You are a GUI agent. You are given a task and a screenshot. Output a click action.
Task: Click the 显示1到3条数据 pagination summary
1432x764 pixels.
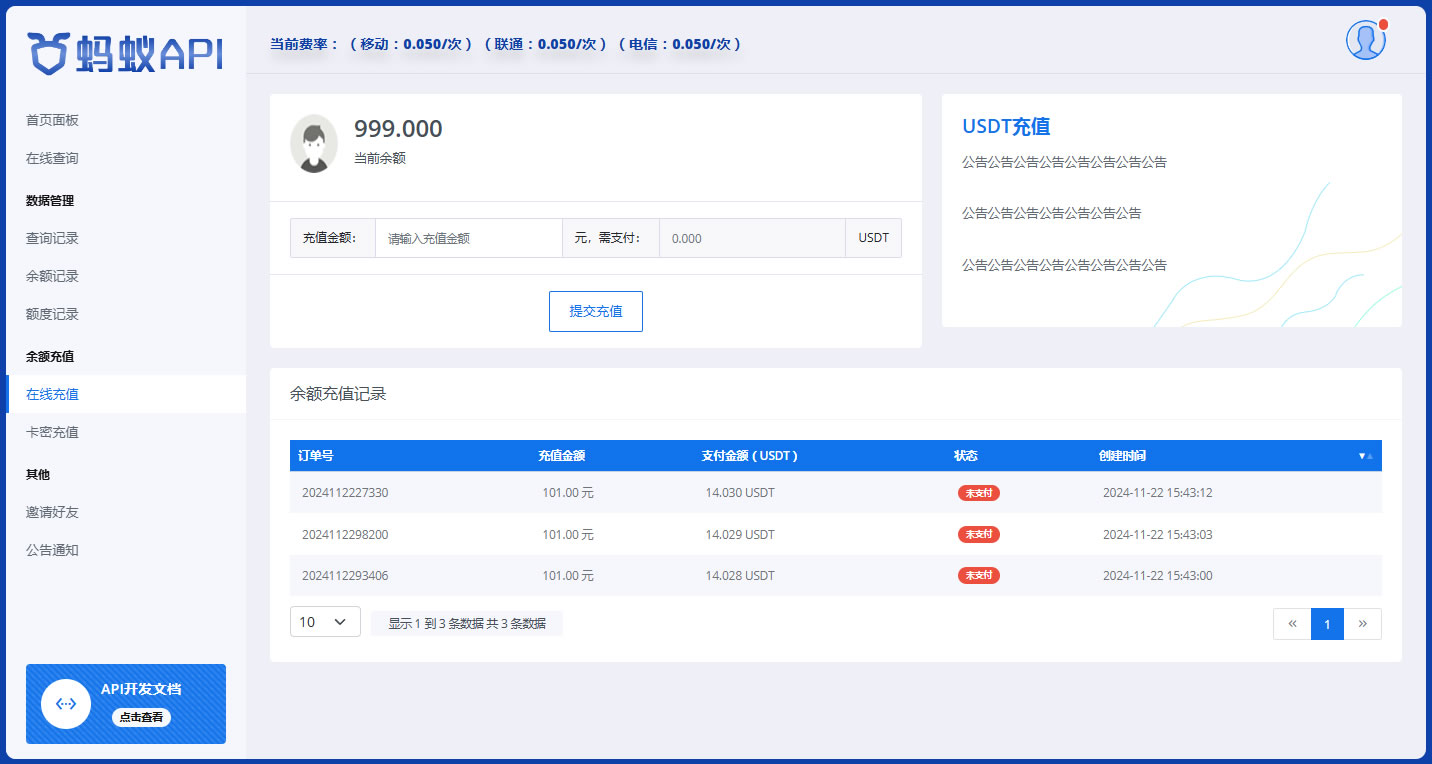tap(467, 623)
